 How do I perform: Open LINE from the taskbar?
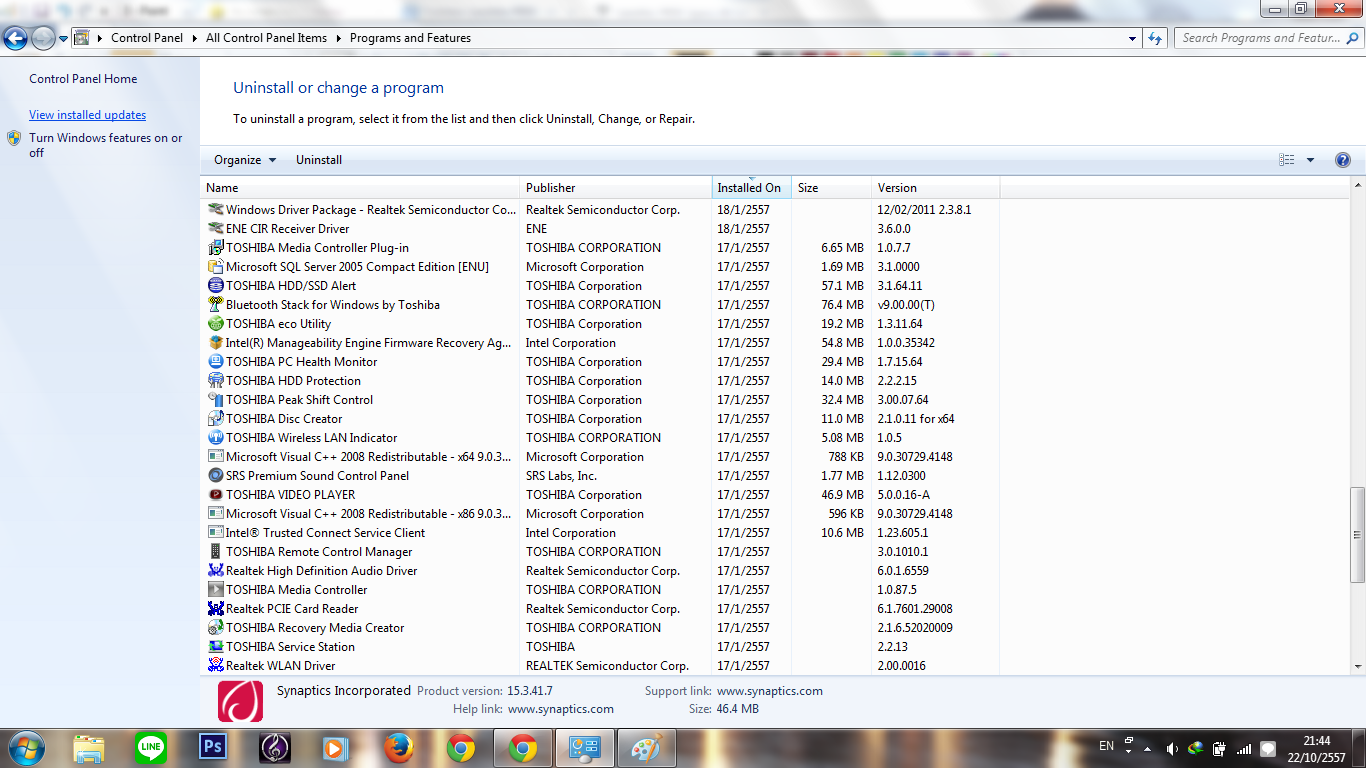point(151,748)
